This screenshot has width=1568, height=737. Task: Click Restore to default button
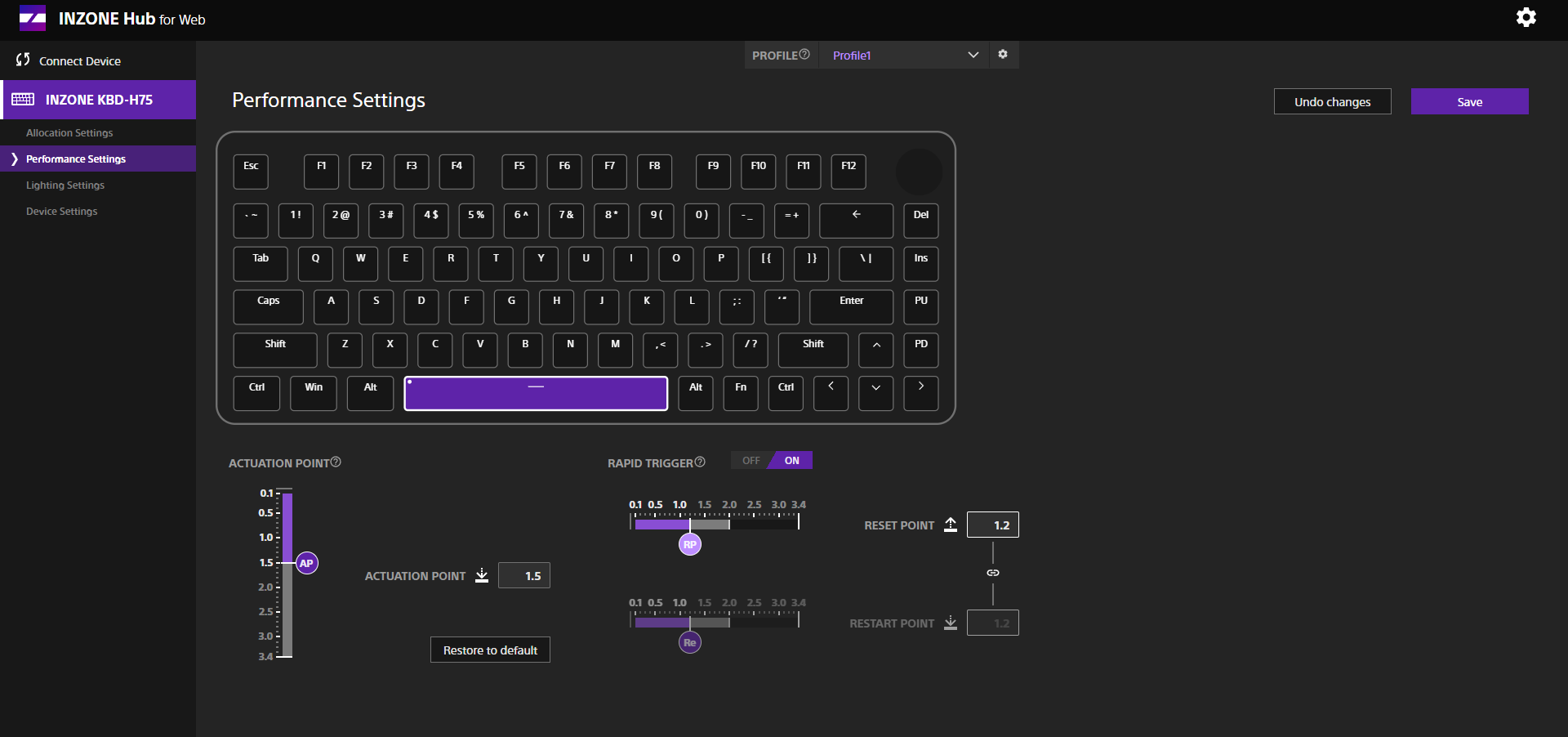coord(490,650)
